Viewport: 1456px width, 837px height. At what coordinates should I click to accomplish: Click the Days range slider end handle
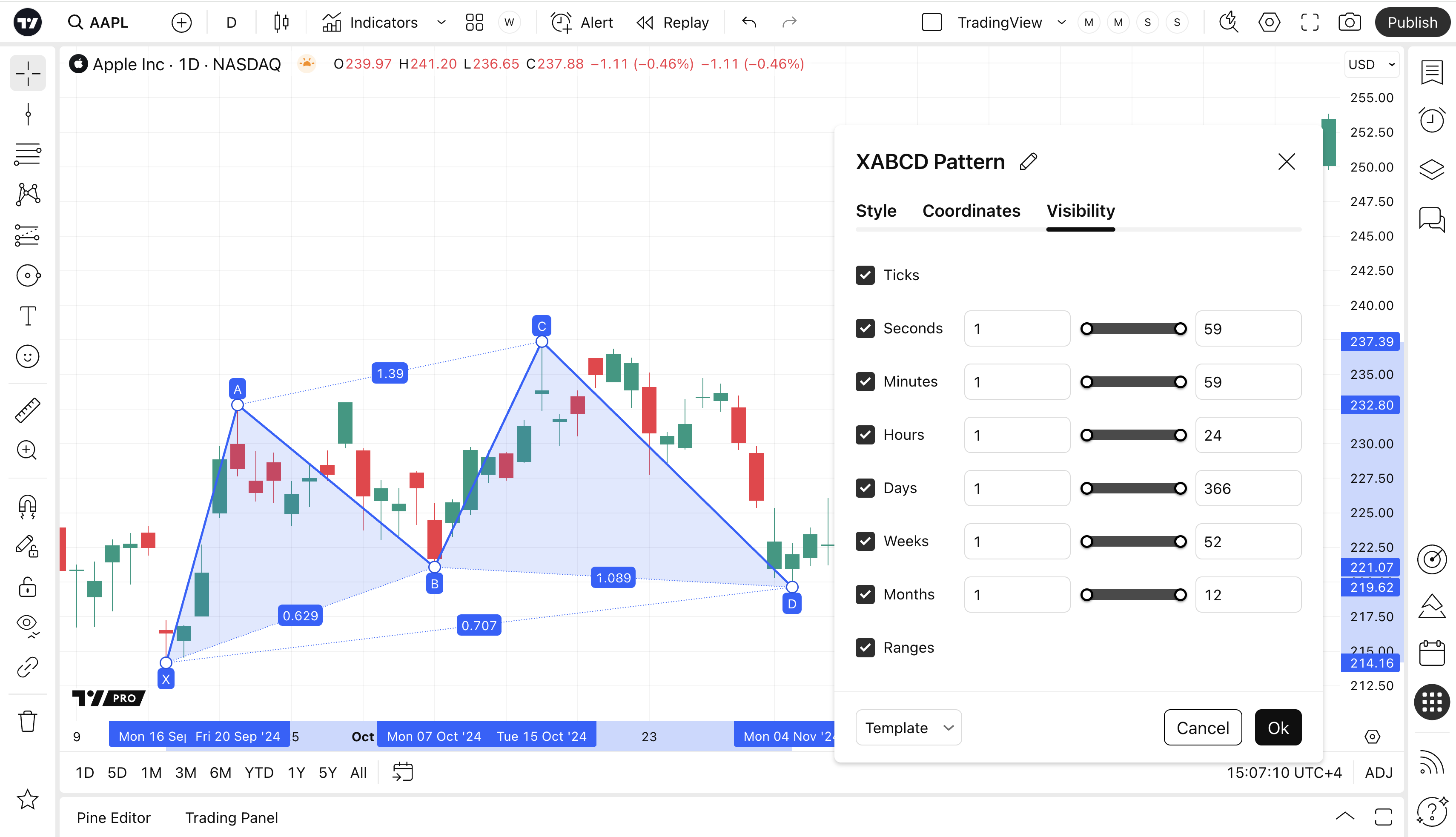(1180, 488)
